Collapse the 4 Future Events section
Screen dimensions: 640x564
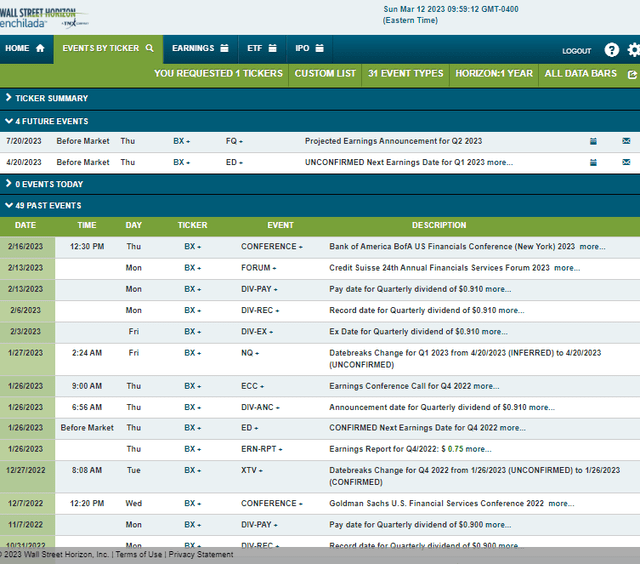coord(46,121)
